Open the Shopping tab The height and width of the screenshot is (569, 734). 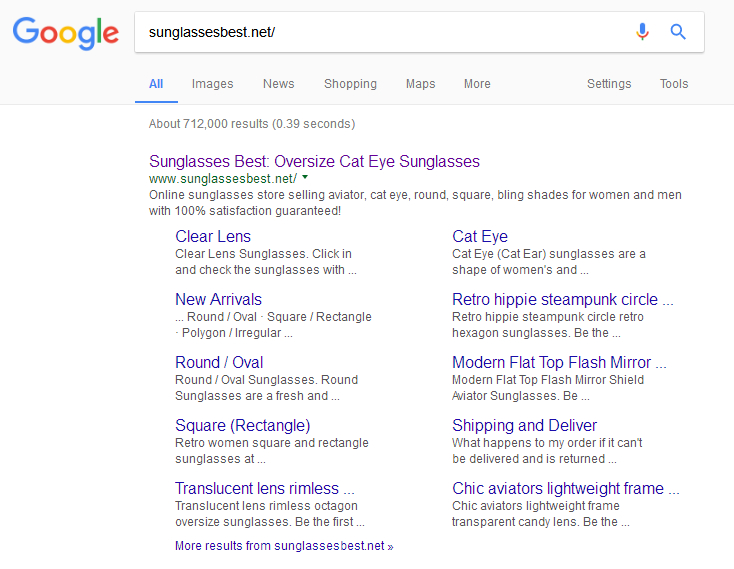coord(350,84)
